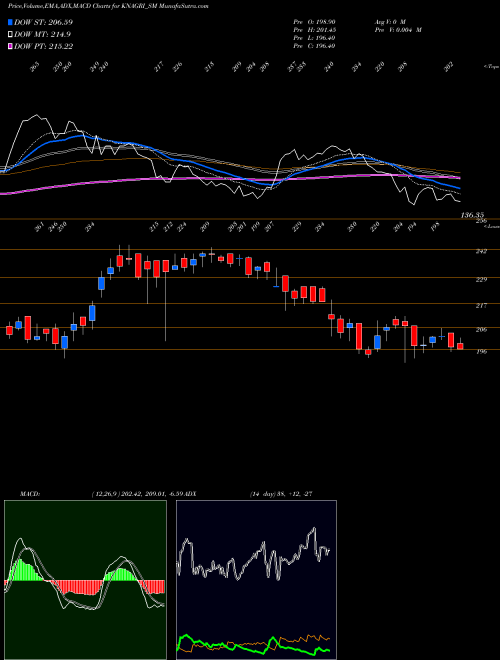Screen dimensions: 500x660
Task: Click the 256 price axis label
Action: 481,221
